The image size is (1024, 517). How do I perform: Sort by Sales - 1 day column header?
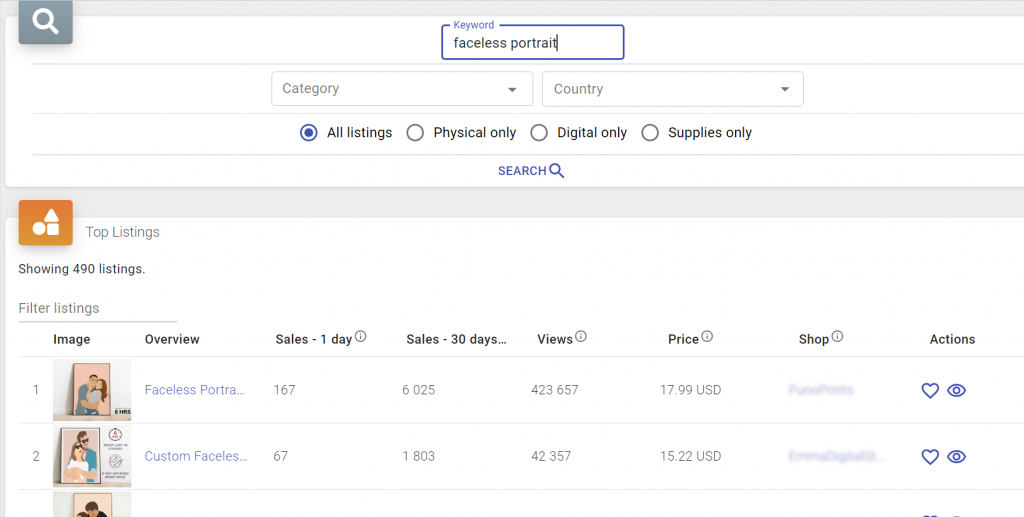[x=313, y=339]
